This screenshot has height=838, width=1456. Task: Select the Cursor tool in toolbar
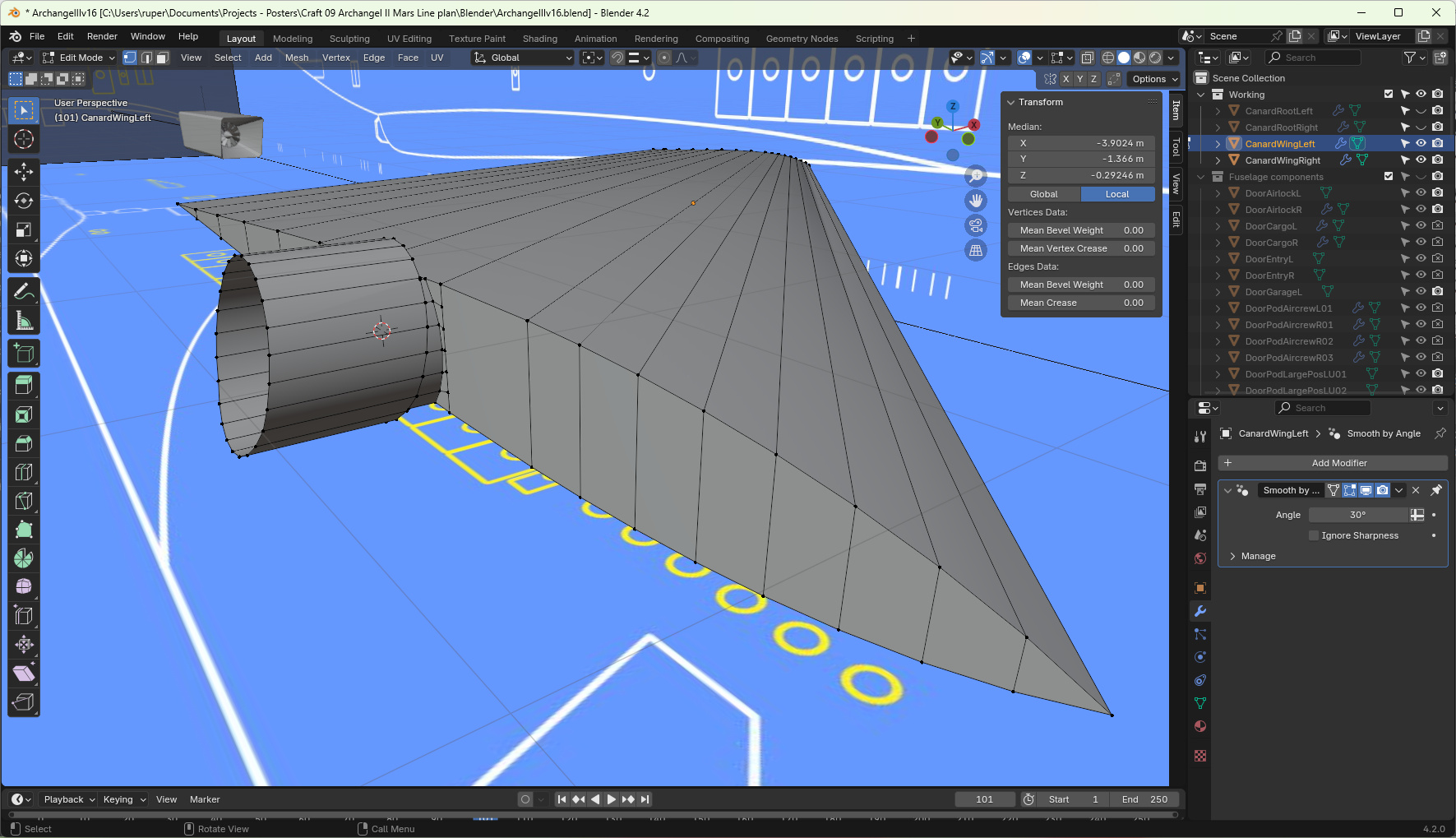click(24, 139)
